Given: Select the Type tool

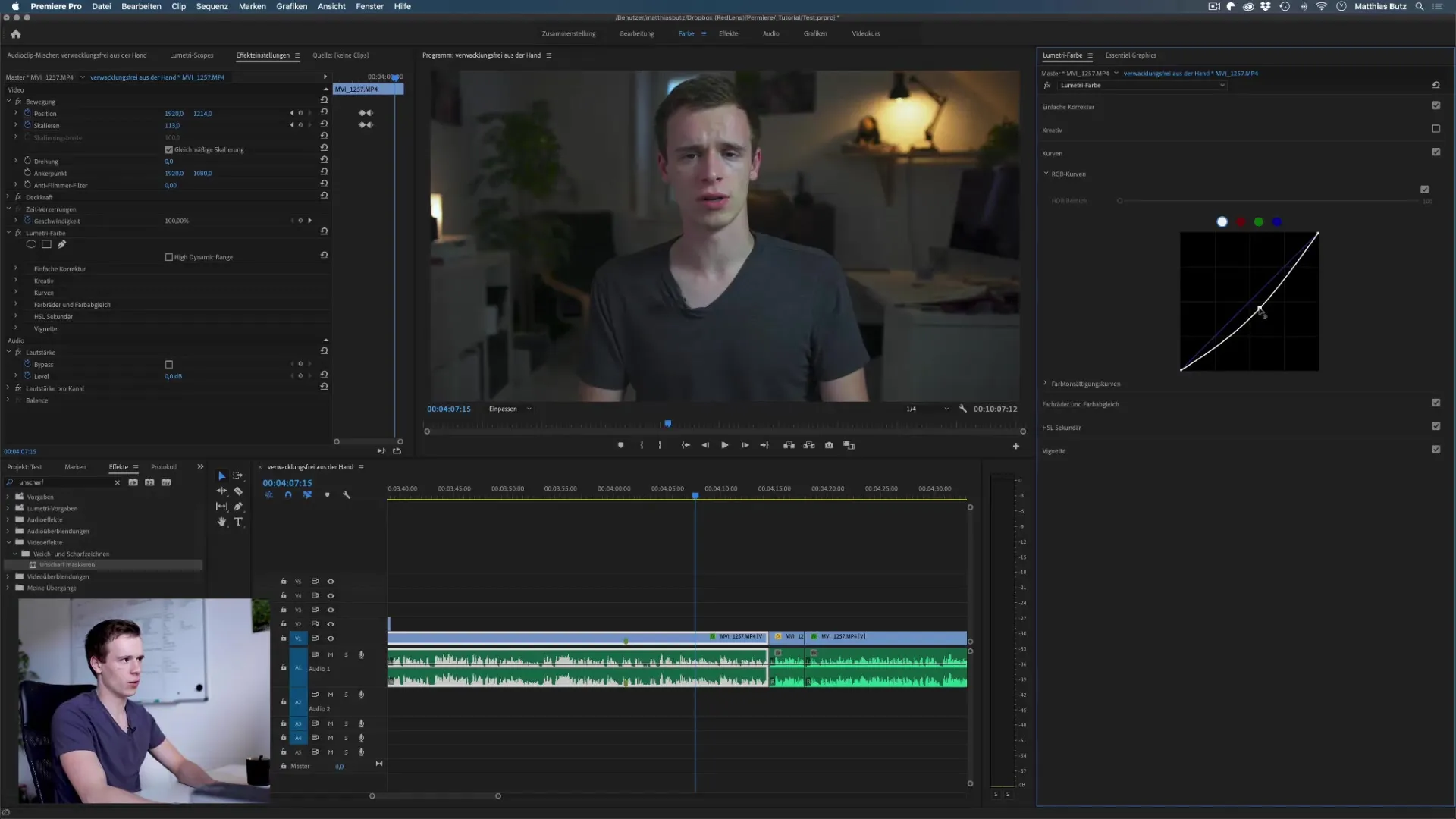Looking at the screenshot, I should click(238, 522).
